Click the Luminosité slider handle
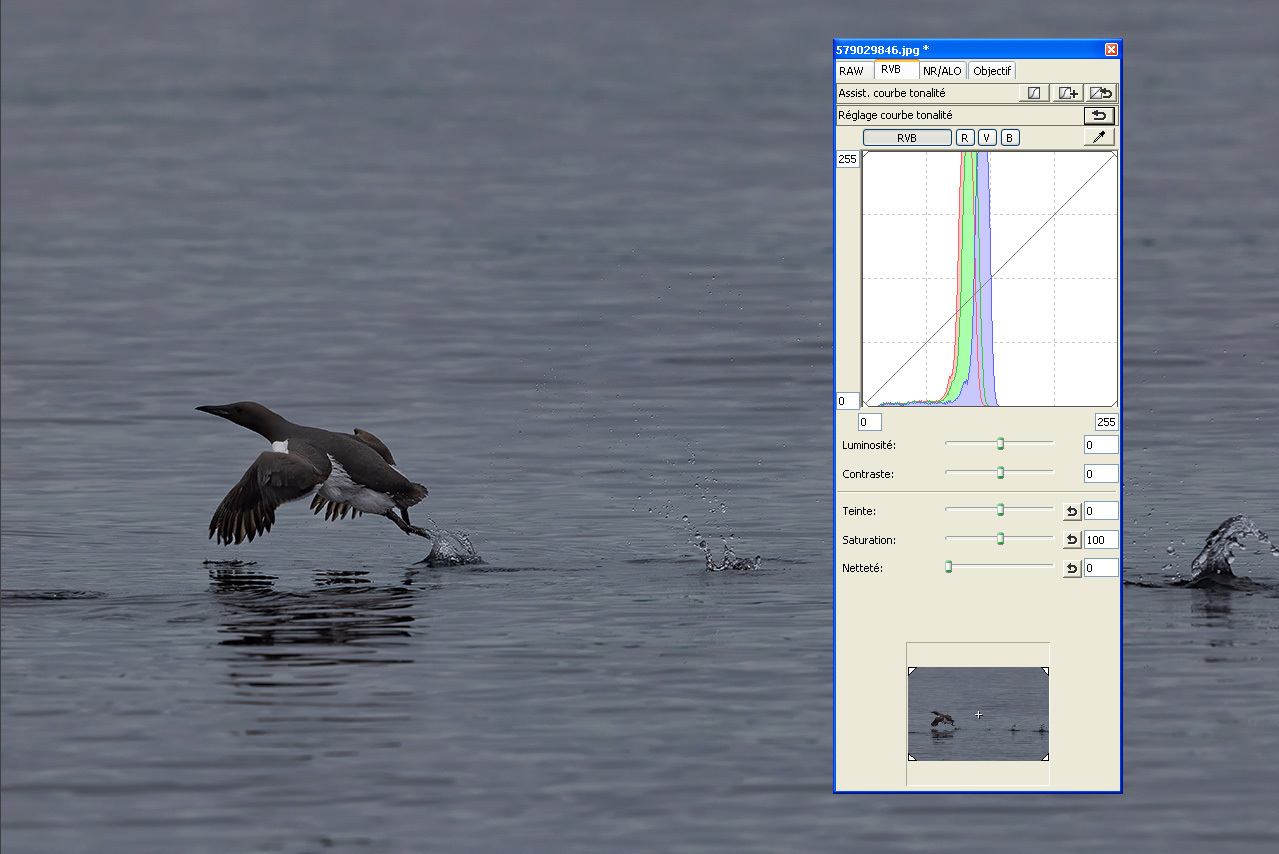Screen dimensions: 1279x854 click(x=1000, y=444)
